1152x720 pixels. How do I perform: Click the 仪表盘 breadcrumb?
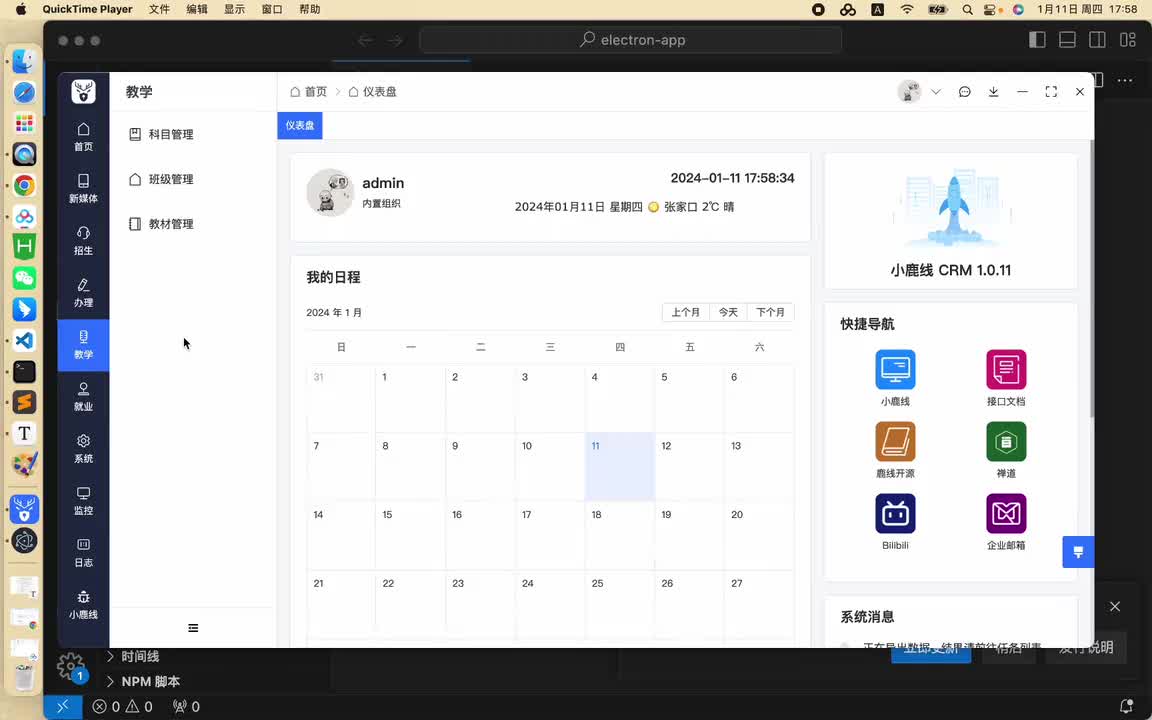point(372,92)
